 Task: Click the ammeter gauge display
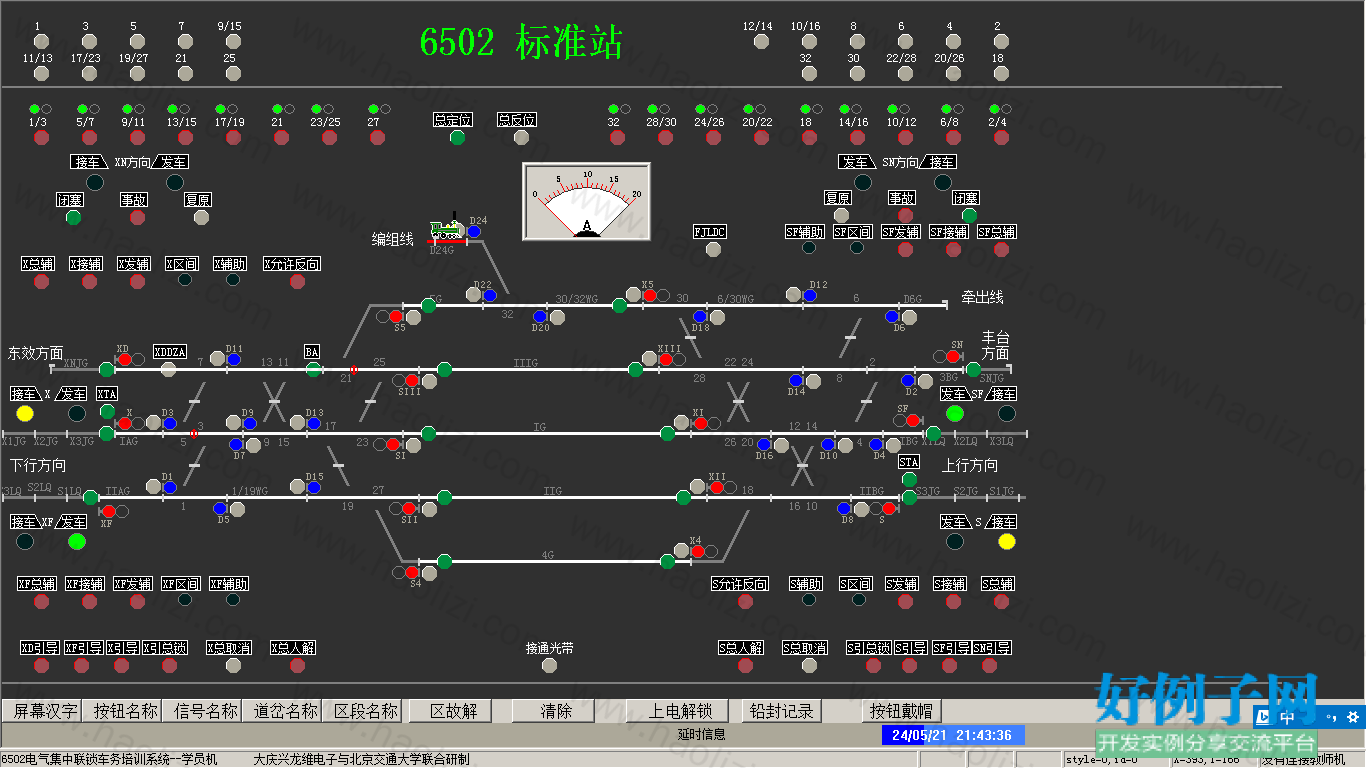(587, 201)
